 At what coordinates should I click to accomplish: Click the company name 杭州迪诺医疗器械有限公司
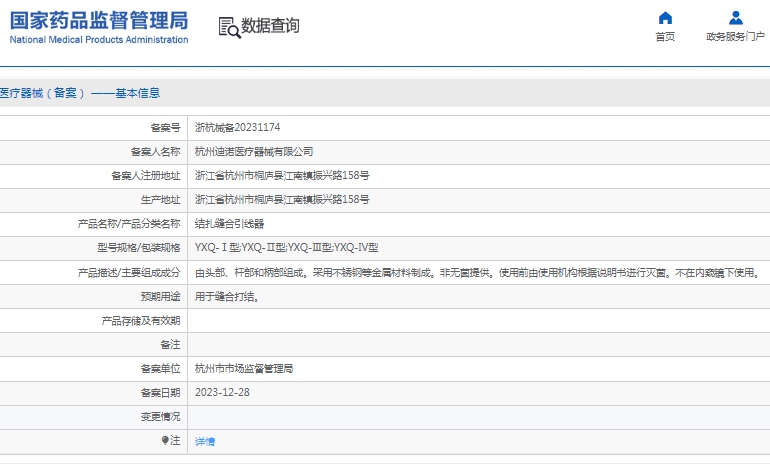[x=254, y=152]
